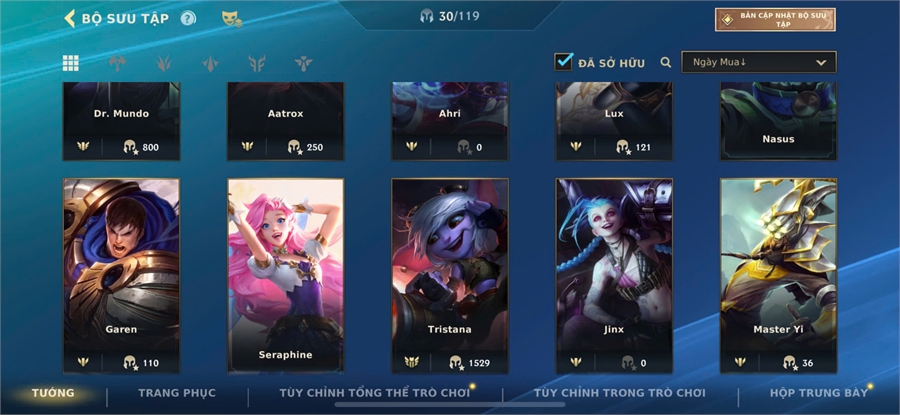The height and width of the screenshot is (415, 900).
Task: Open the help question mark icon
Action: (x=188, y=18)
